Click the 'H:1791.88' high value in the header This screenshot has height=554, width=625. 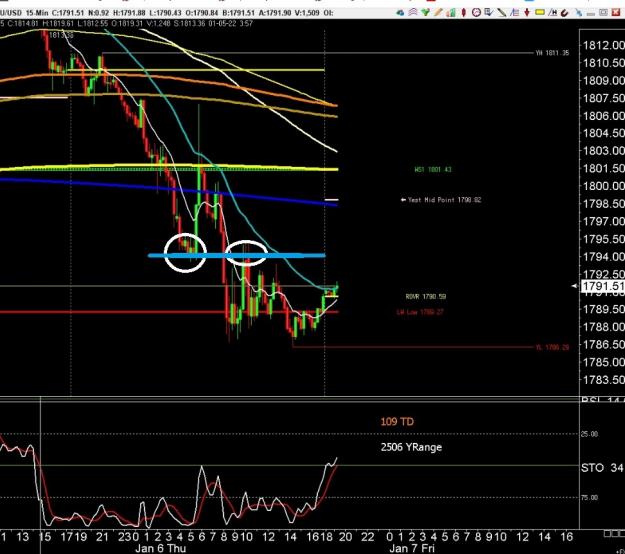(129, 13)
